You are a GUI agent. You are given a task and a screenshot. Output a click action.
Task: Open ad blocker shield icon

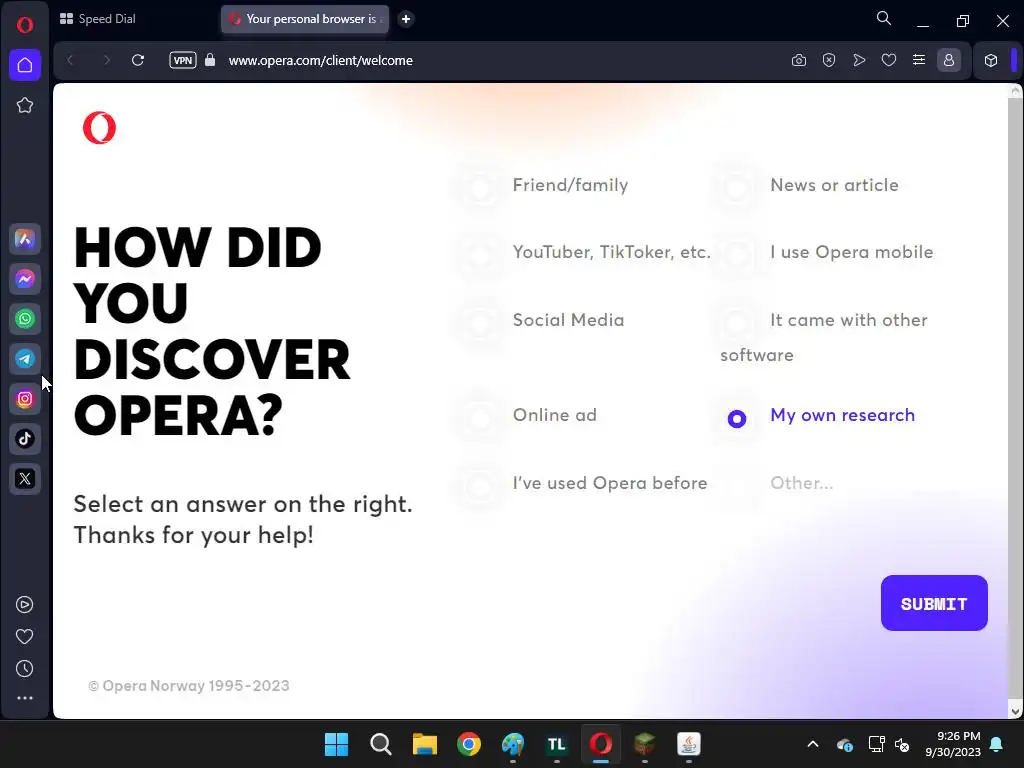click(x=829, y=60)
